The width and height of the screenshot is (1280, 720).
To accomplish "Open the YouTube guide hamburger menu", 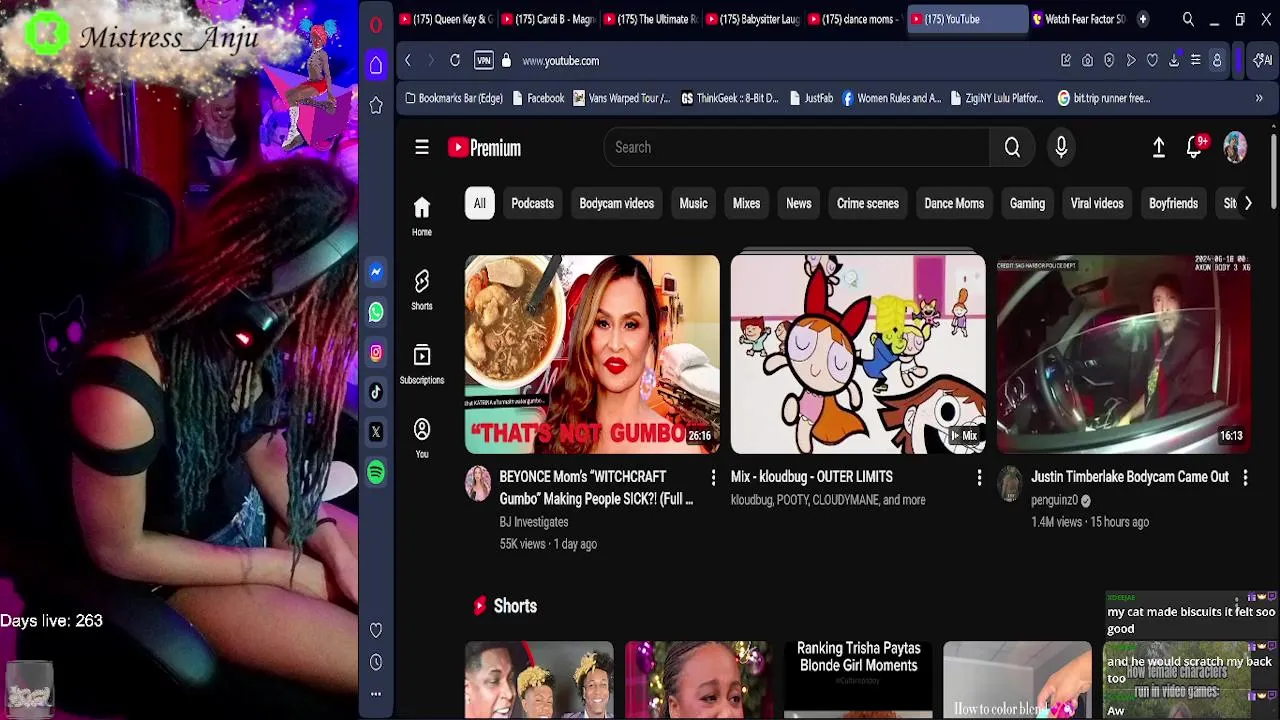I will point(422,148).
